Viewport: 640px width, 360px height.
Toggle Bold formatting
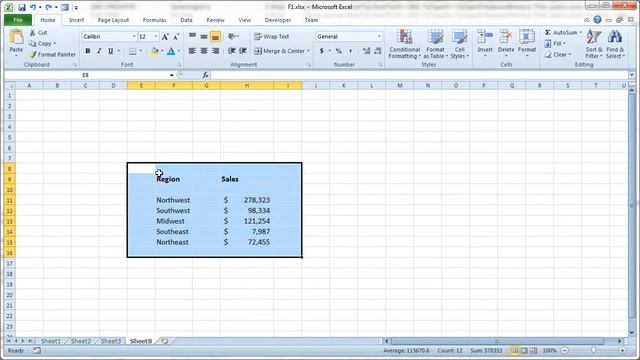(x=87, y=51)
